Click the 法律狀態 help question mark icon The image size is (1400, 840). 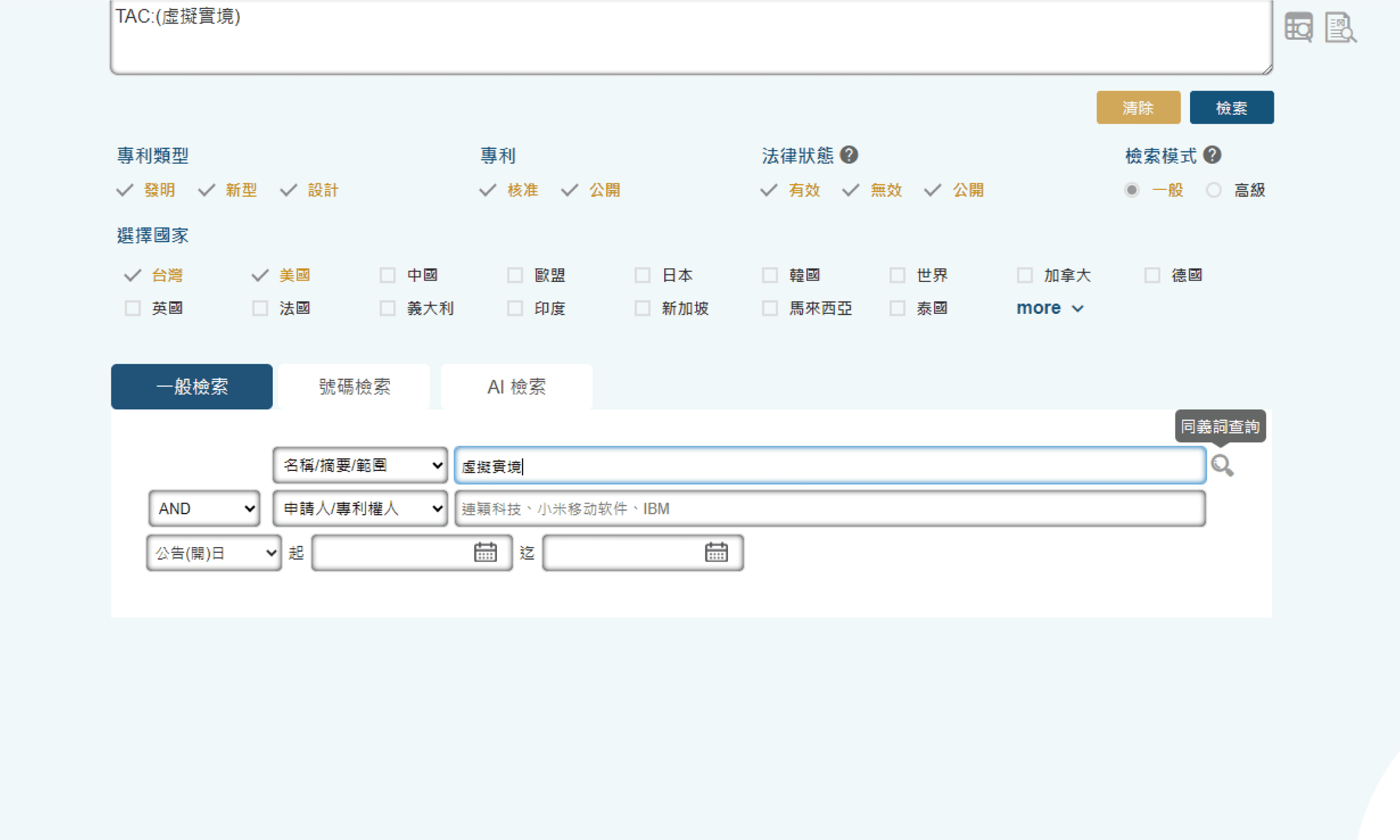[x=849, y=154]
